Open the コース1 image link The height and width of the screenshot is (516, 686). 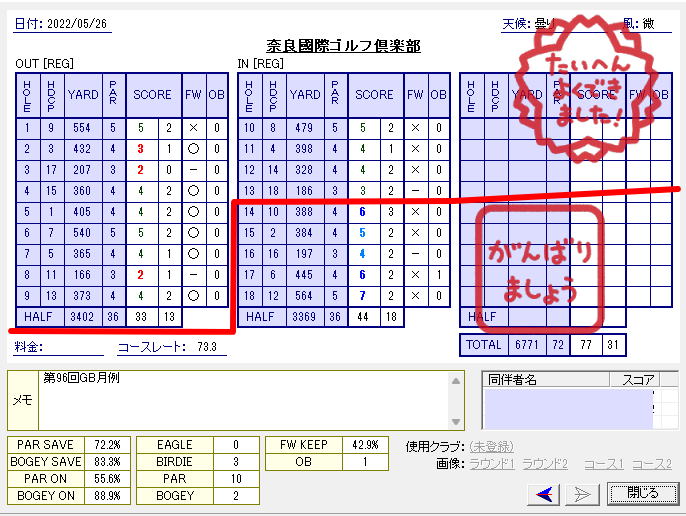pos(604,463)
